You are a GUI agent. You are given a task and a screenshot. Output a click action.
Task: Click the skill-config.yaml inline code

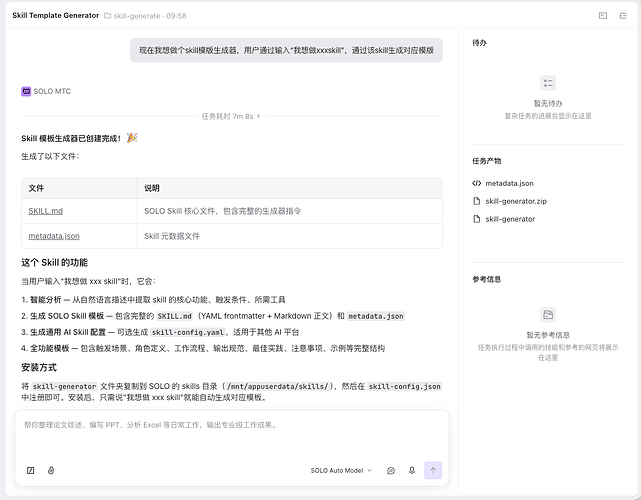(188, 332)
